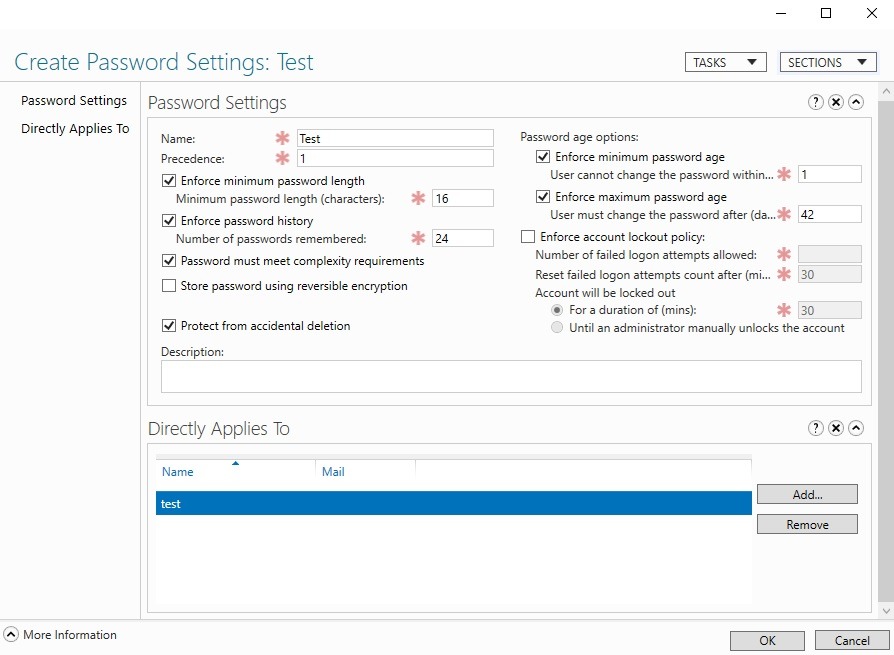Click the Add... button
The image size is (894, 655).
807,494
